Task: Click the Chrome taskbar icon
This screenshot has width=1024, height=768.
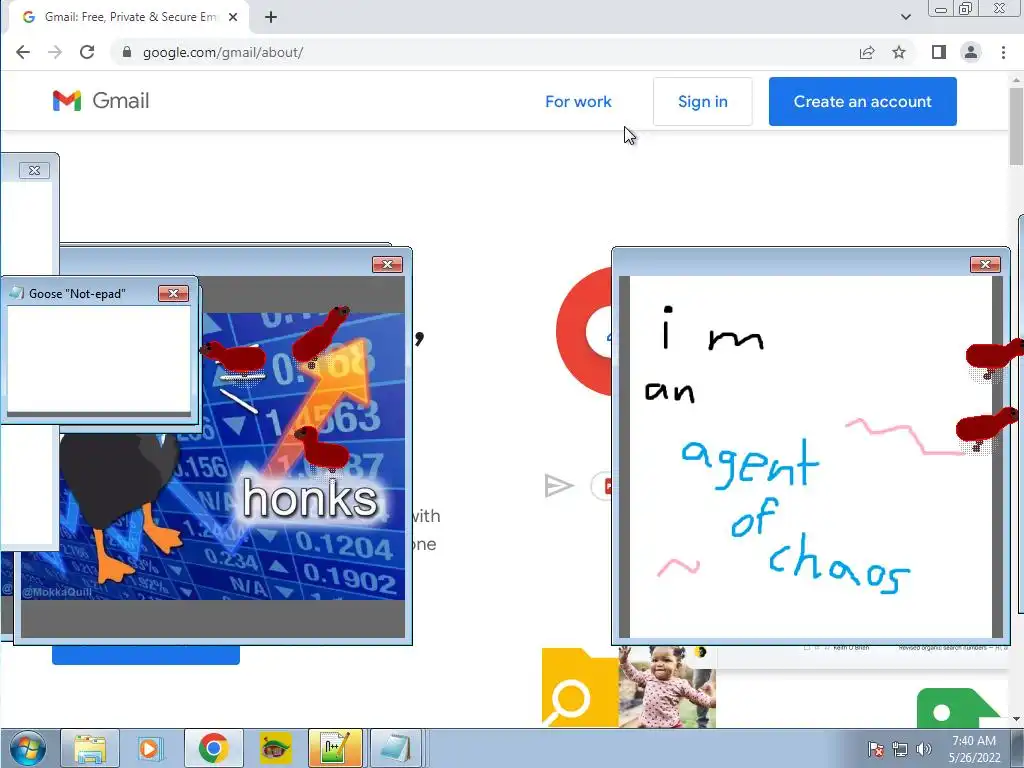Action: (x=214, y=748)
